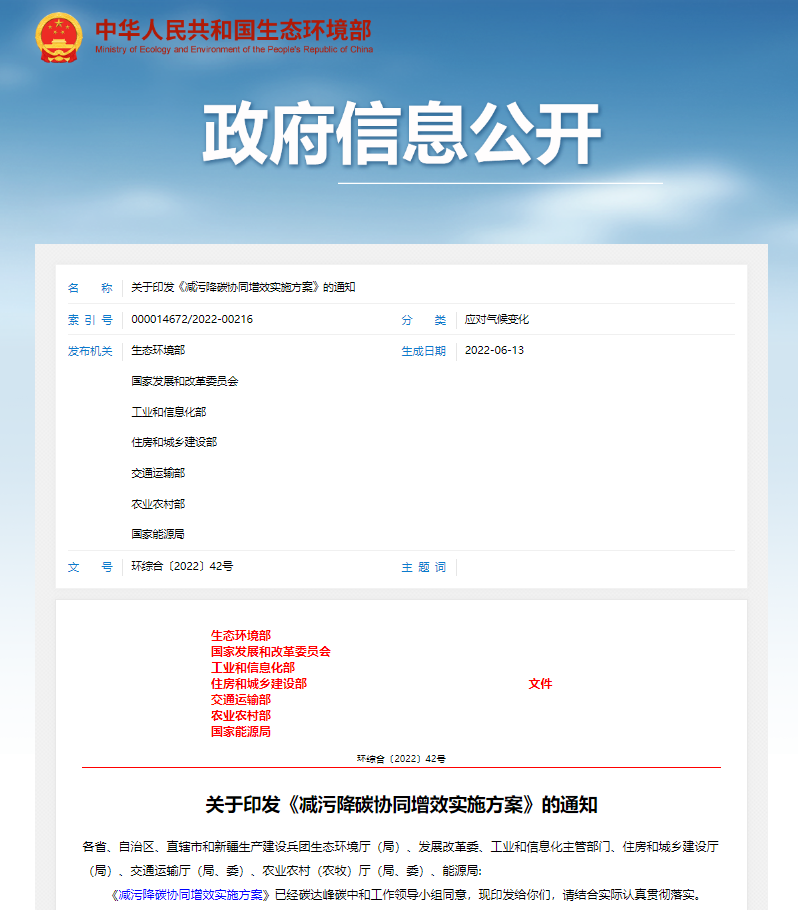798x910 pixels.
Task: Click the national emblem logo in header
Action: click(59, 37)
